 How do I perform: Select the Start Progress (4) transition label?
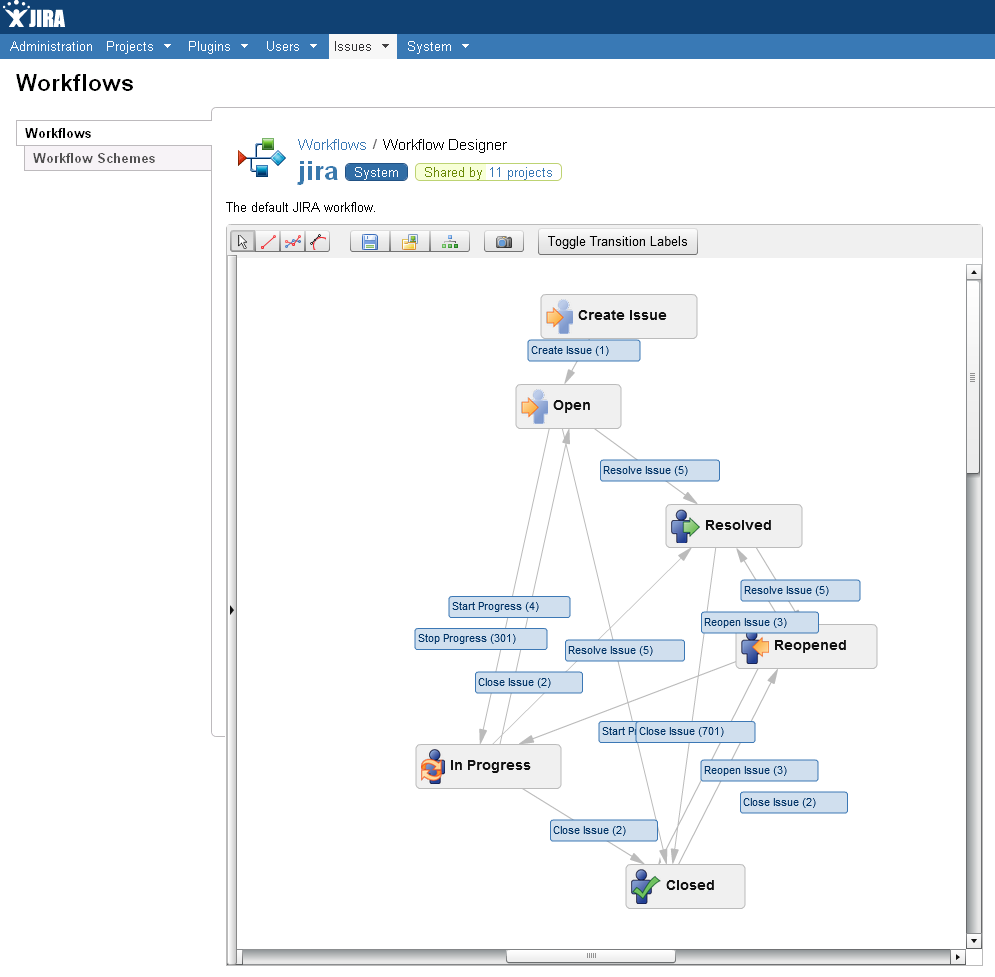(509, 607)
